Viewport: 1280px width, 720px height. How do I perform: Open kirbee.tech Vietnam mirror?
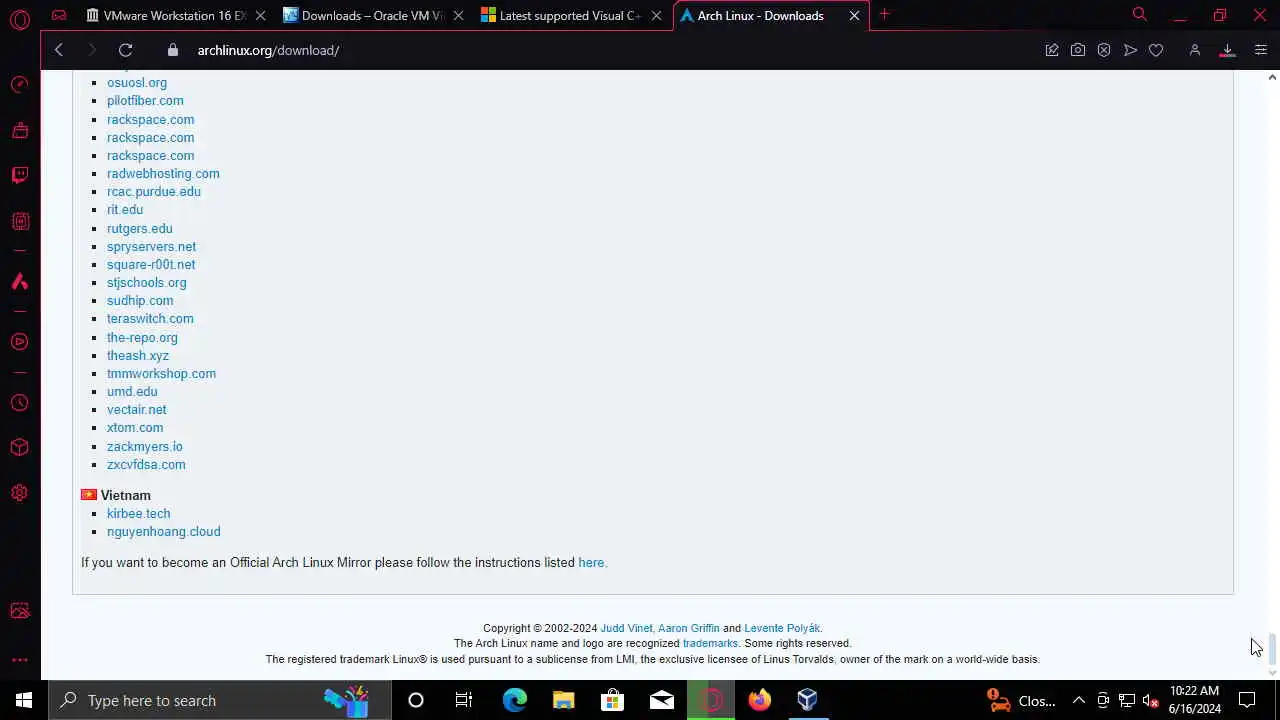pos(138,514)
